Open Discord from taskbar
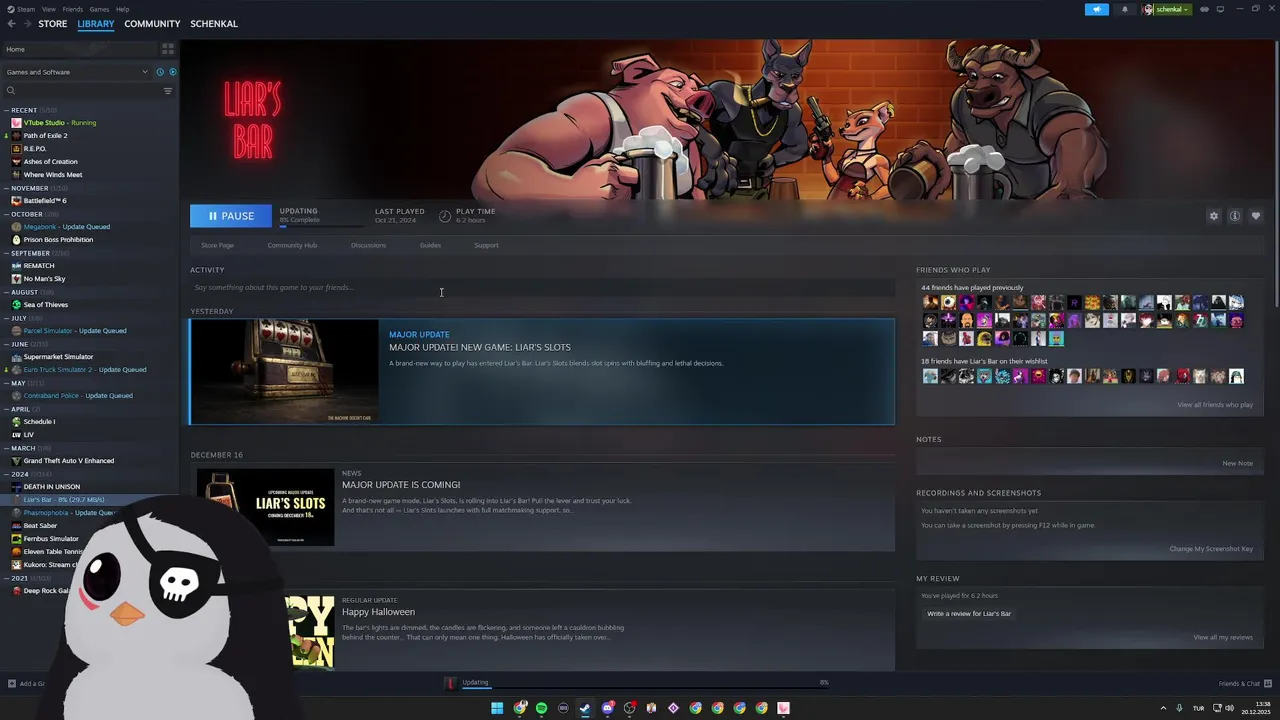Screen dimensions: 1280x720 coord(607,708)
